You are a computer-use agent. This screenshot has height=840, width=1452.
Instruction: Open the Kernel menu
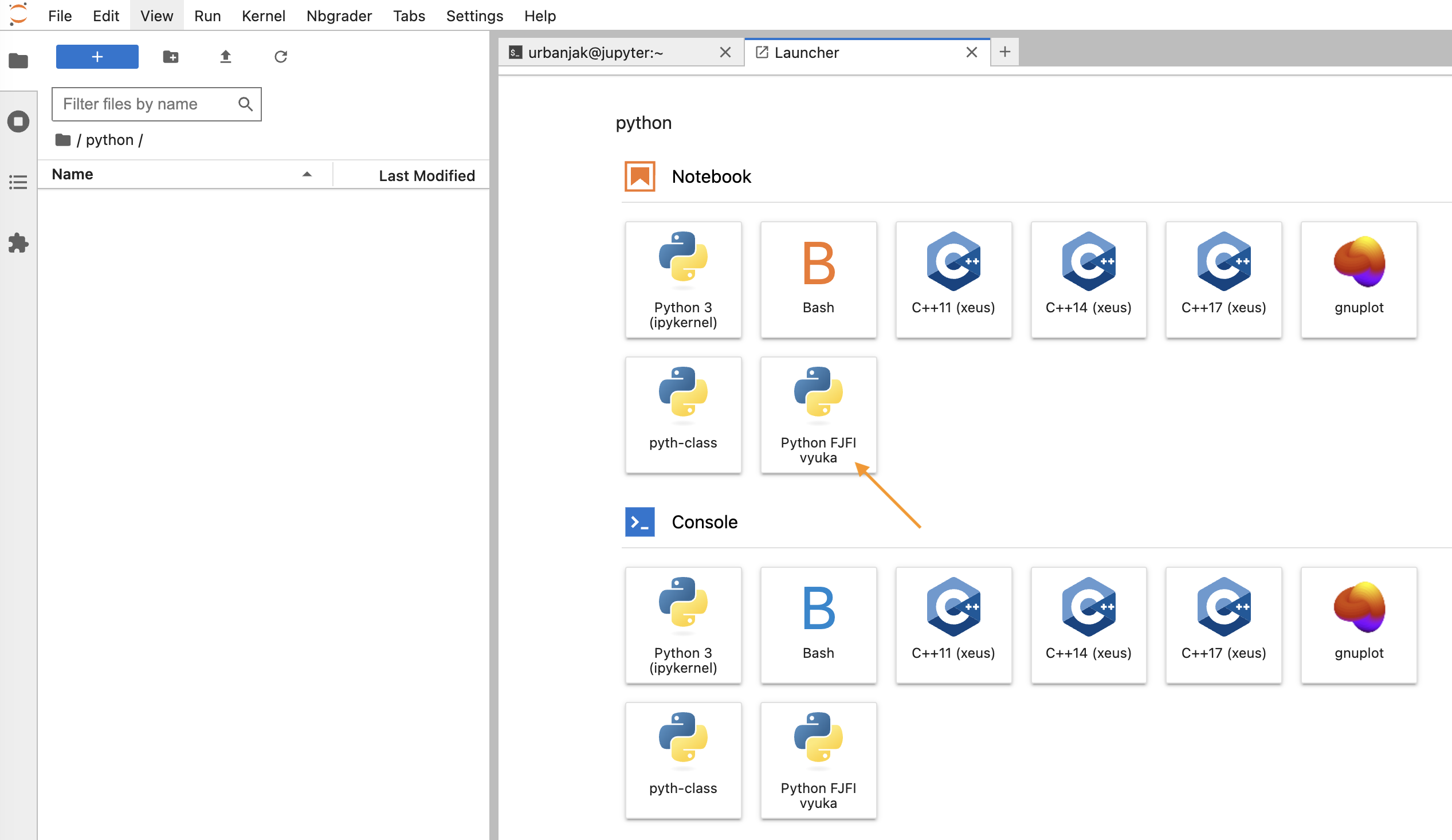(x=264, y=15)
